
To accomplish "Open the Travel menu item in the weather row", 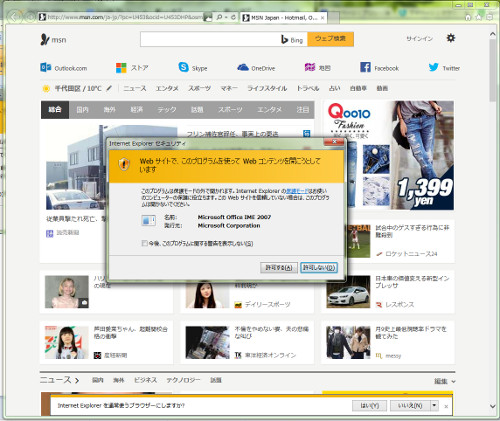I will point(308,88).
